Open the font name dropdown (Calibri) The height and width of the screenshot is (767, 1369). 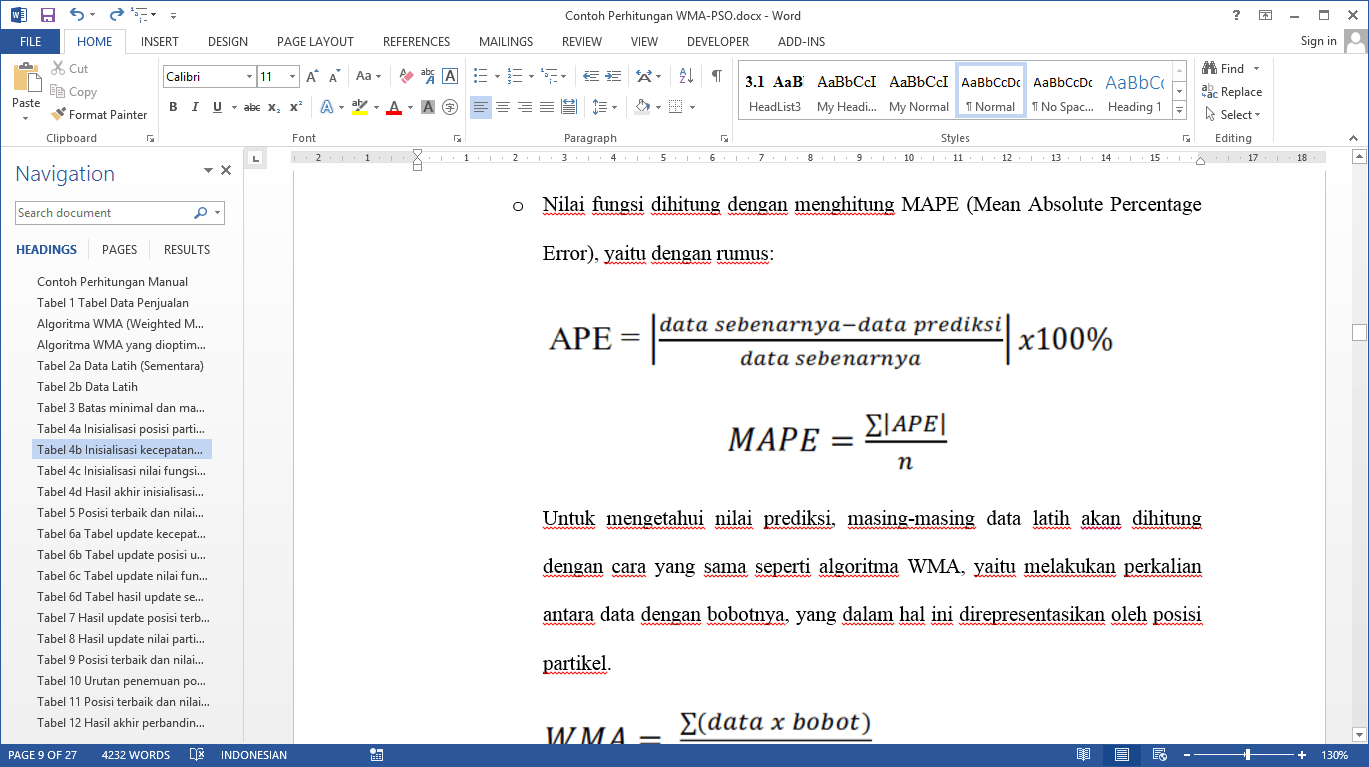point(249,77)
